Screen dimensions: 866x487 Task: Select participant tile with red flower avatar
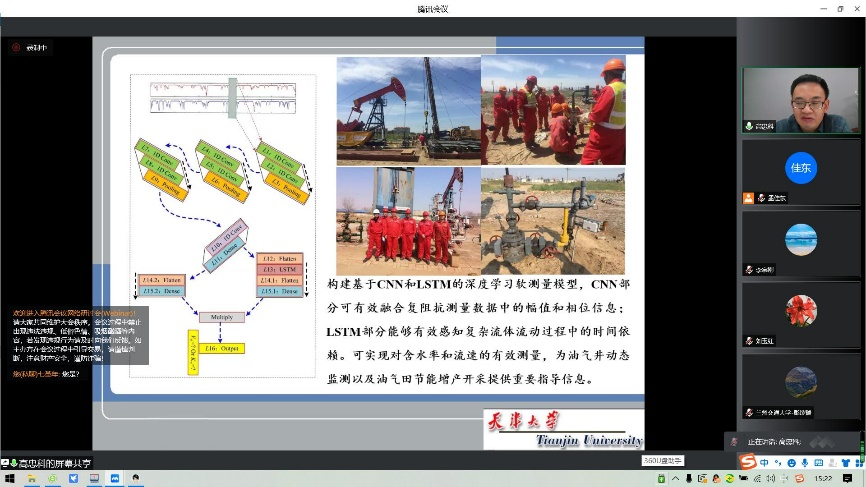[800, 310]
